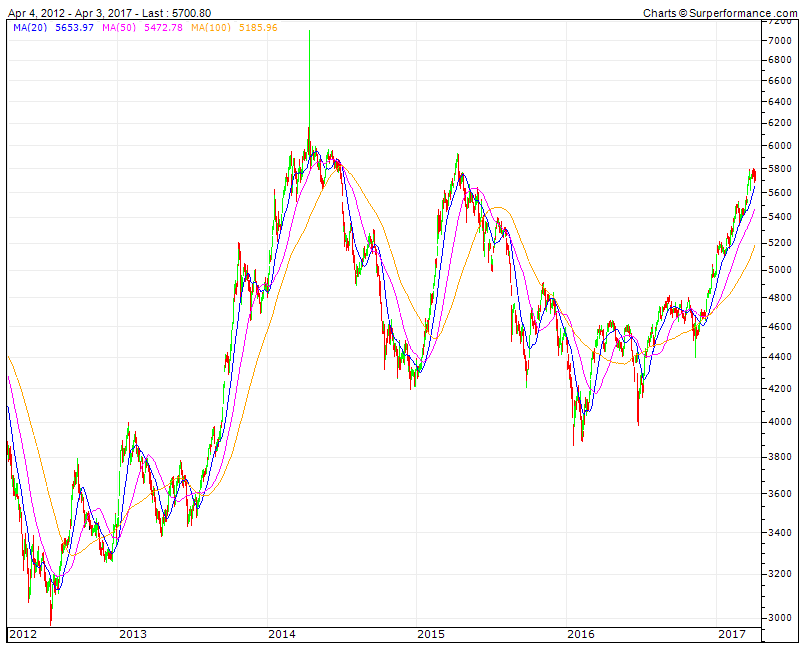Click the 4000 price axis label
This screenshot has width=805, height=650.
click(x=780, y=422)
